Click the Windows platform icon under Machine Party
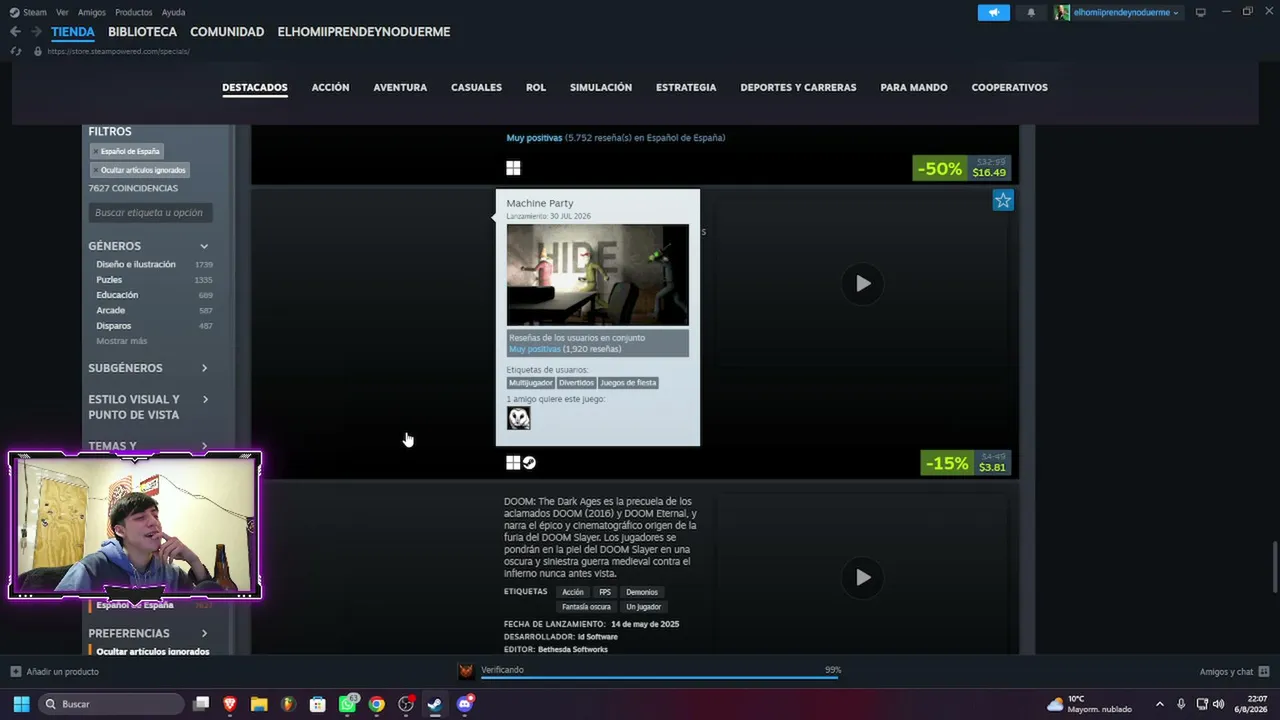The image size is (1280, 720). [513, 462]
